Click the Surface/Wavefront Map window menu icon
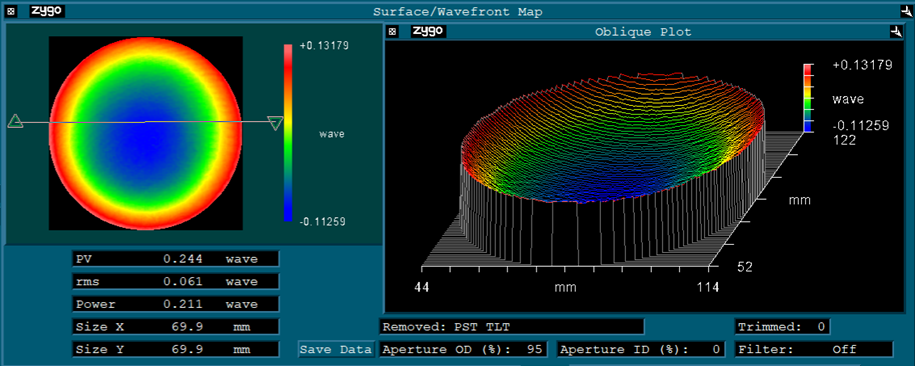The image size is (915, 366). click(x=12, y=12)
